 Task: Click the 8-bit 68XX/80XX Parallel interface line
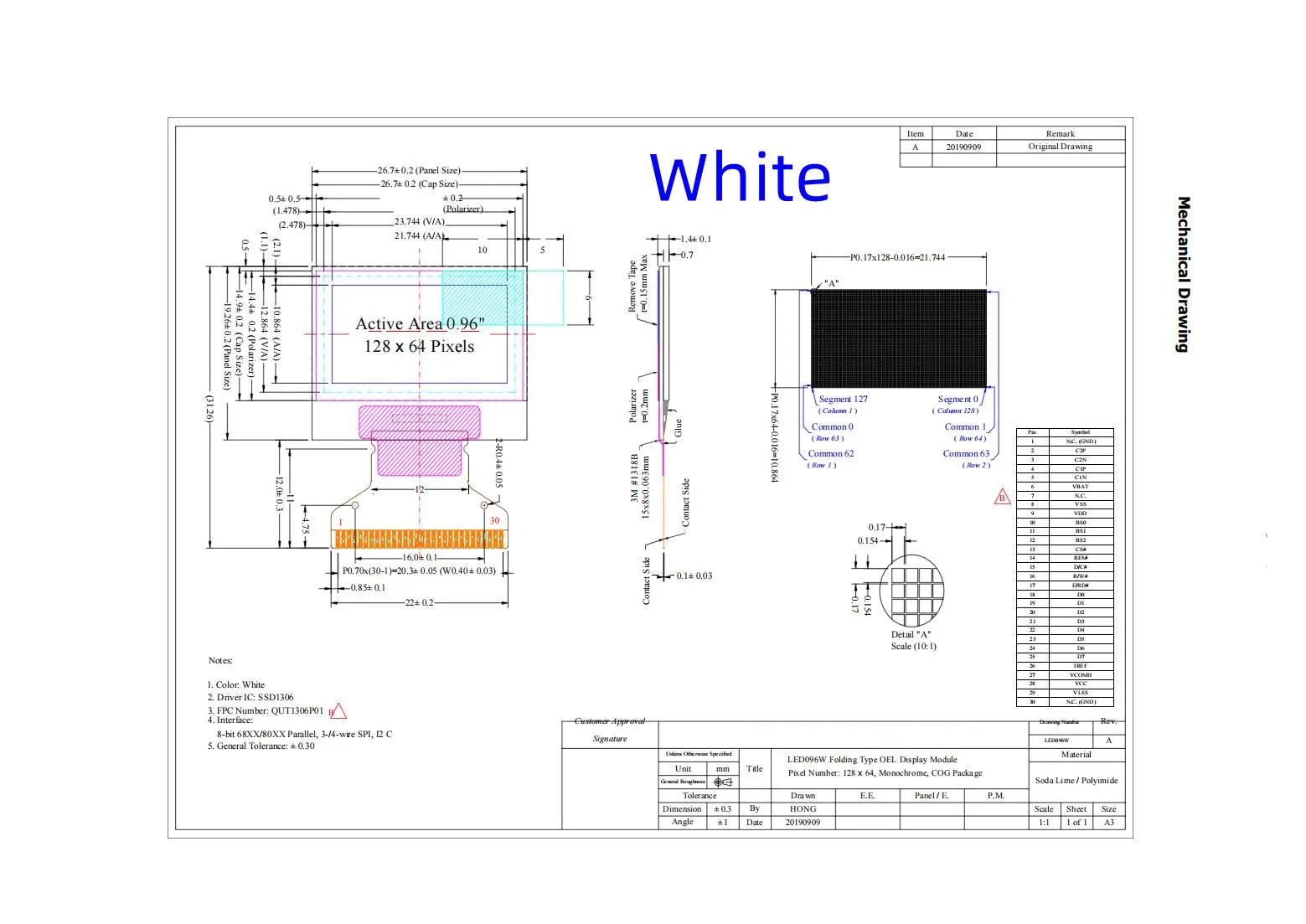304,734
